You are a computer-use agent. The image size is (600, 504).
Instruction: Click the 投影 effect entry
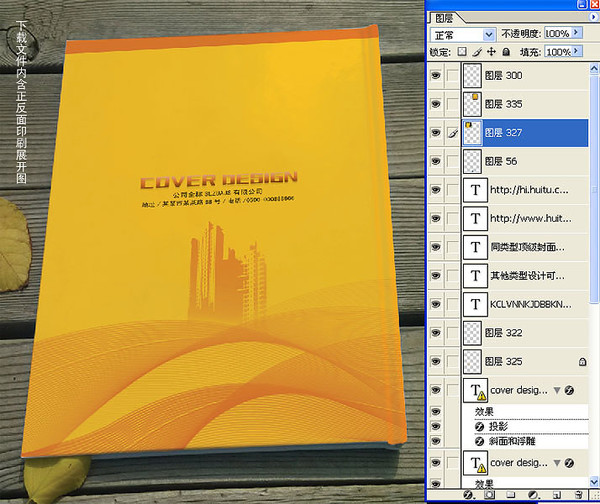tap(498, 427)
